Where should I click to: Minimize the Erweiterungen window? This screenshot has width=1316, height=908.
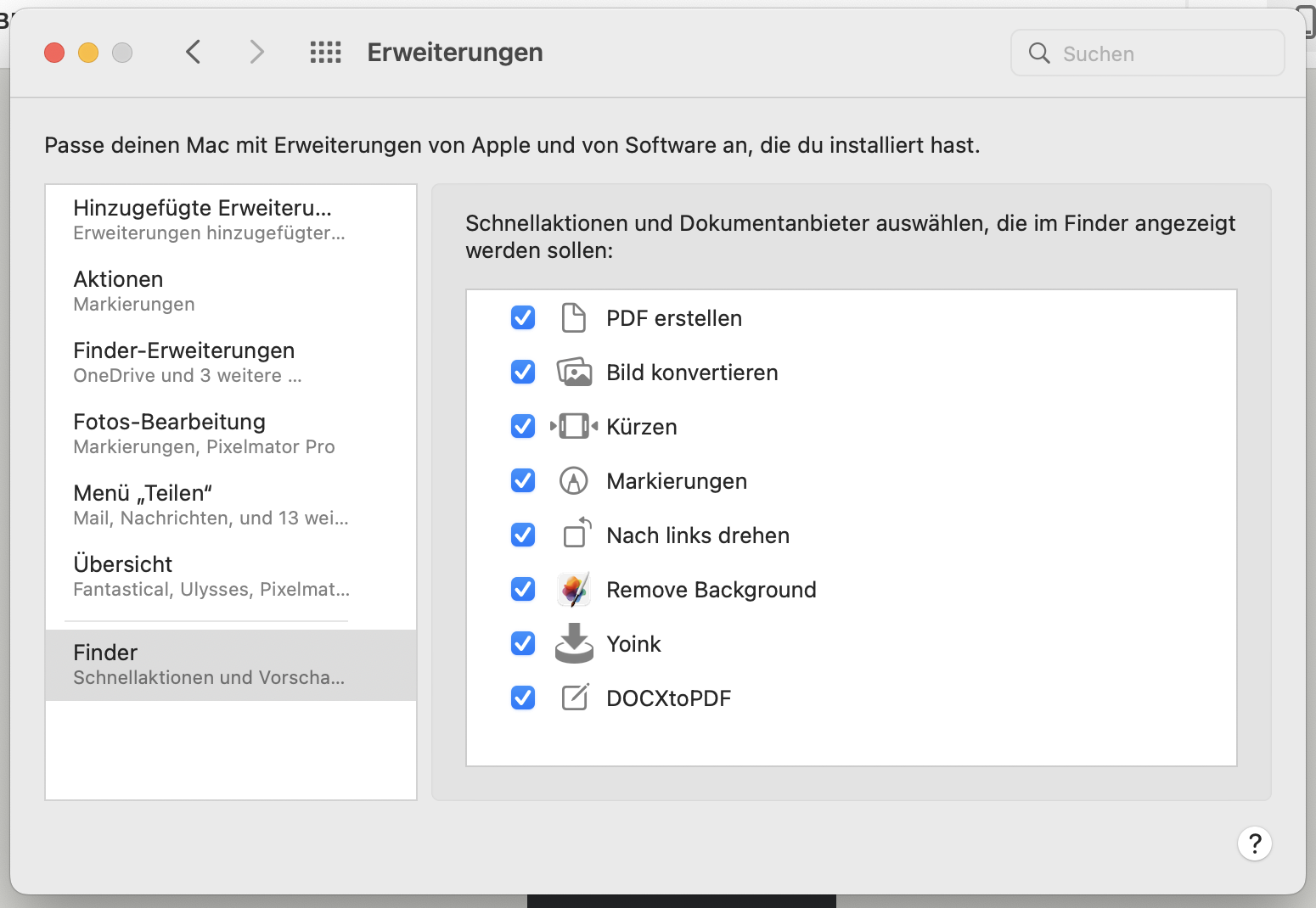(88, 53)
